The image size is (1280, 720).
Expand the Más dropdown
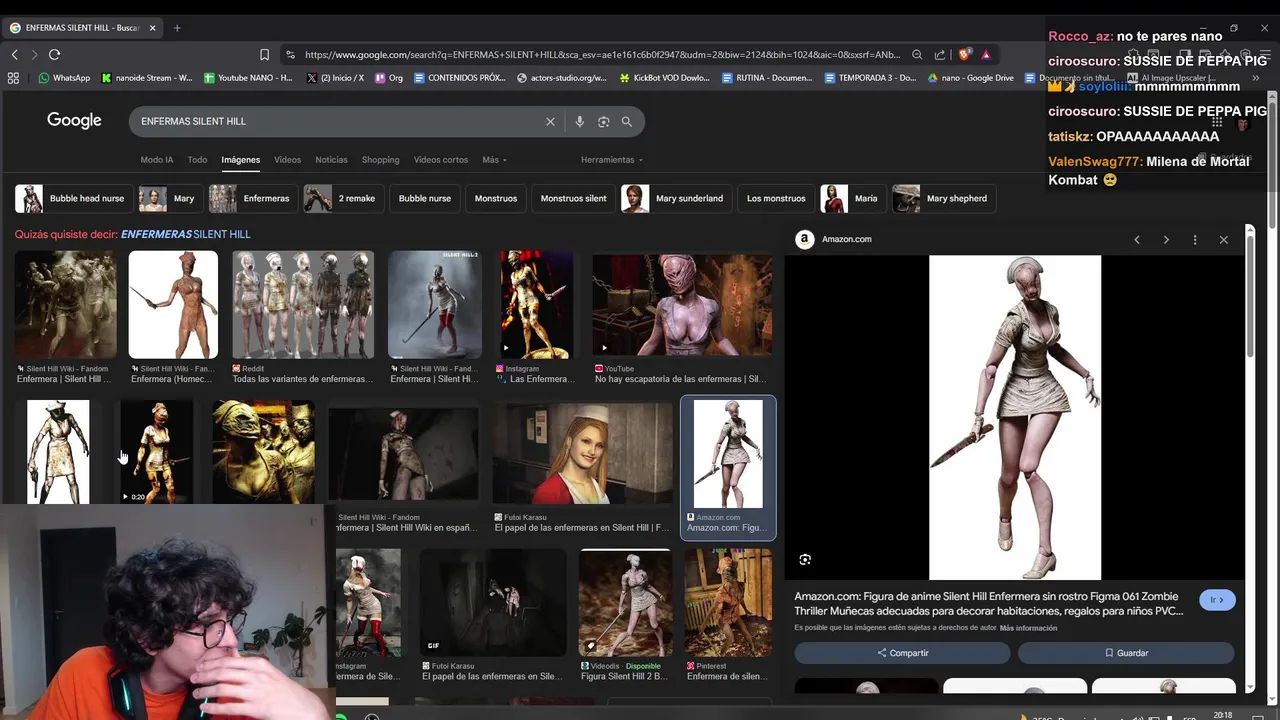tap(495, 160)
